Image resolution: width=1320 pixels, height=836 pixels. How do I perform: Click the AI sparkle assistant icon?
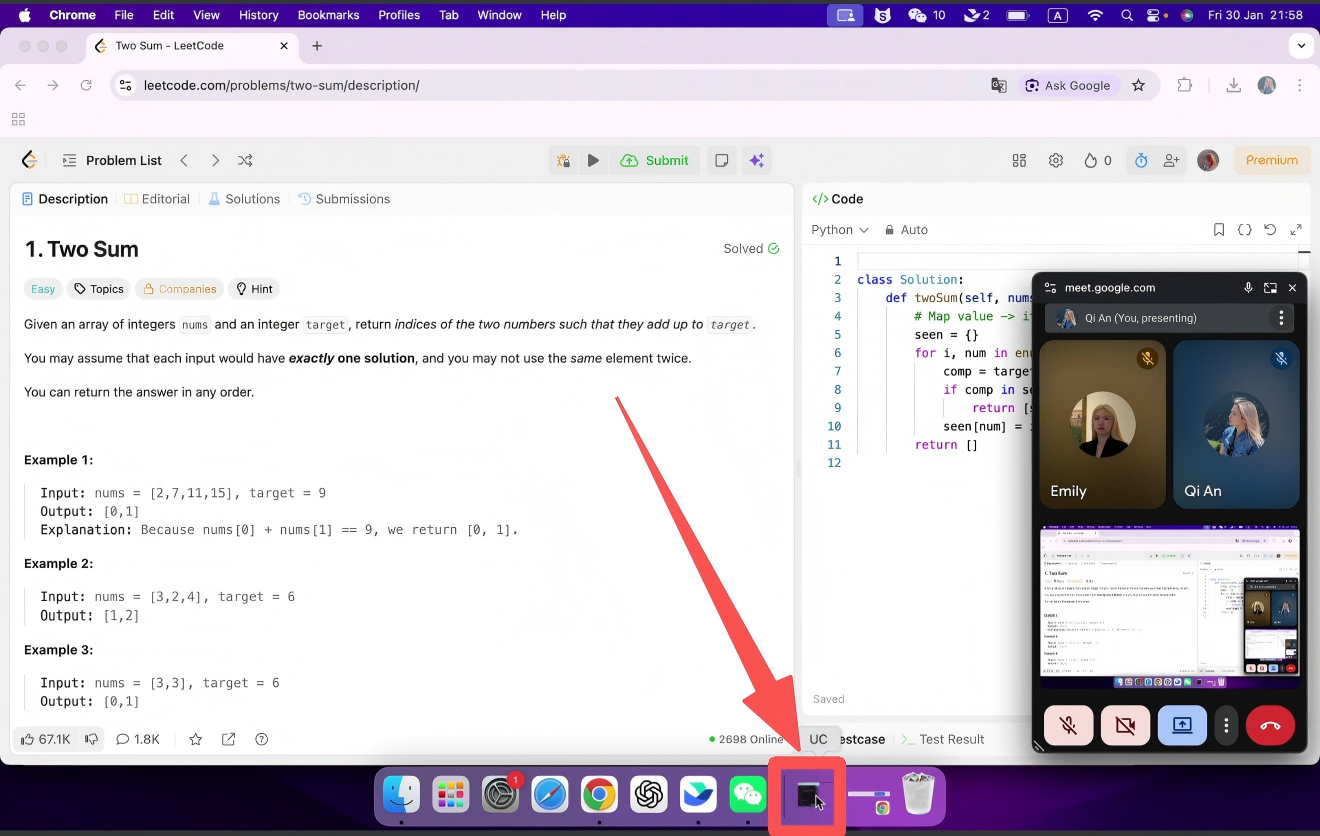(x=757, y=160)
